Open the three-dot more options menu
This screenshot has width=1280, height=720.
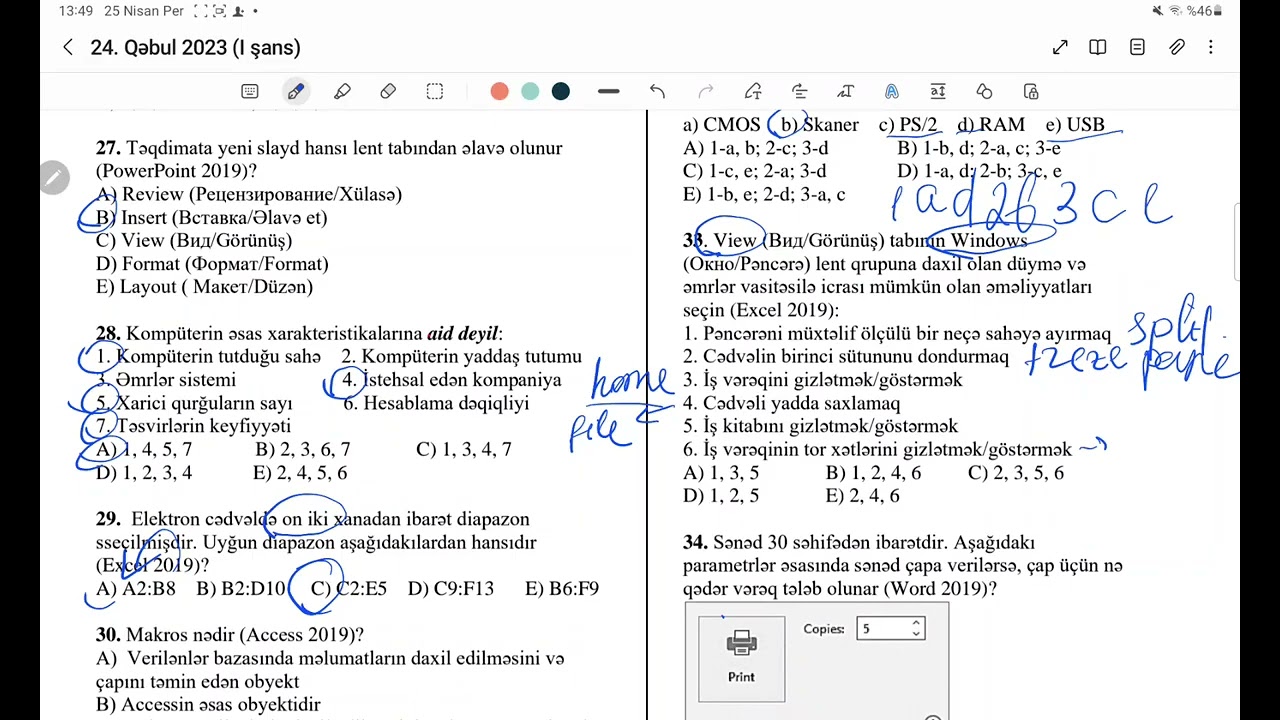click(x=1210, y=47)
